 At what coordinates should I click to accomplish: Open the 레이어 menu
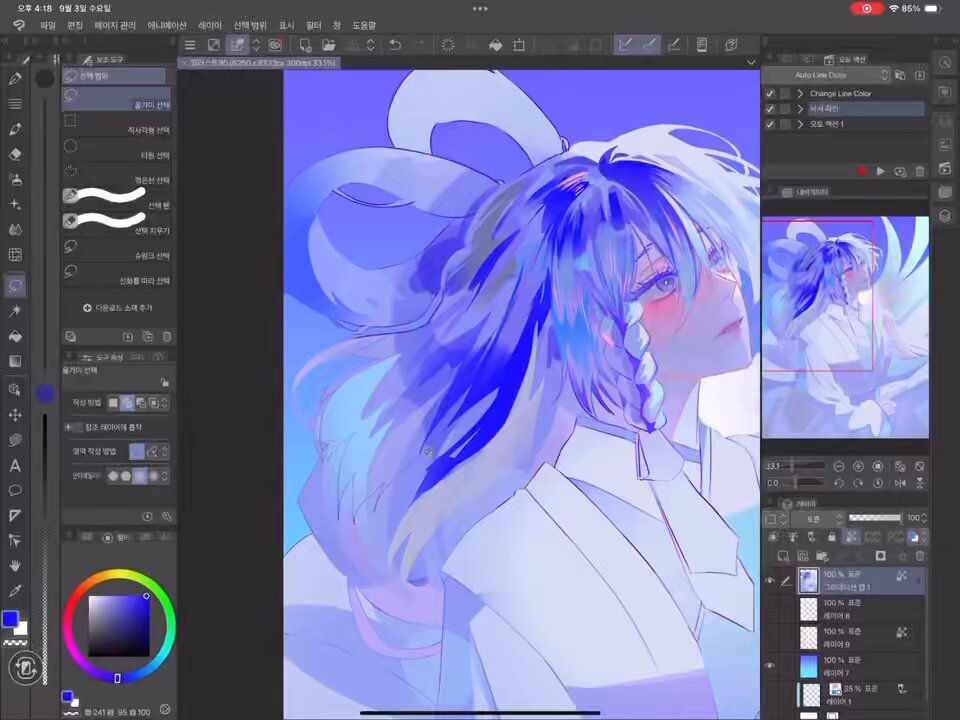click(x=209, y=25)
